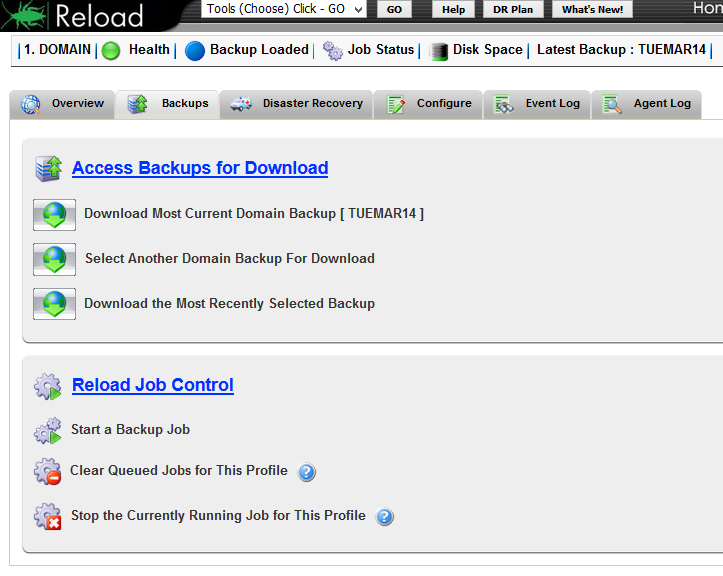Image resolution: width=723 pixels, height=576 pixels.
Task: Switch to the Backups tab
Action: click(x=167, y=104)
